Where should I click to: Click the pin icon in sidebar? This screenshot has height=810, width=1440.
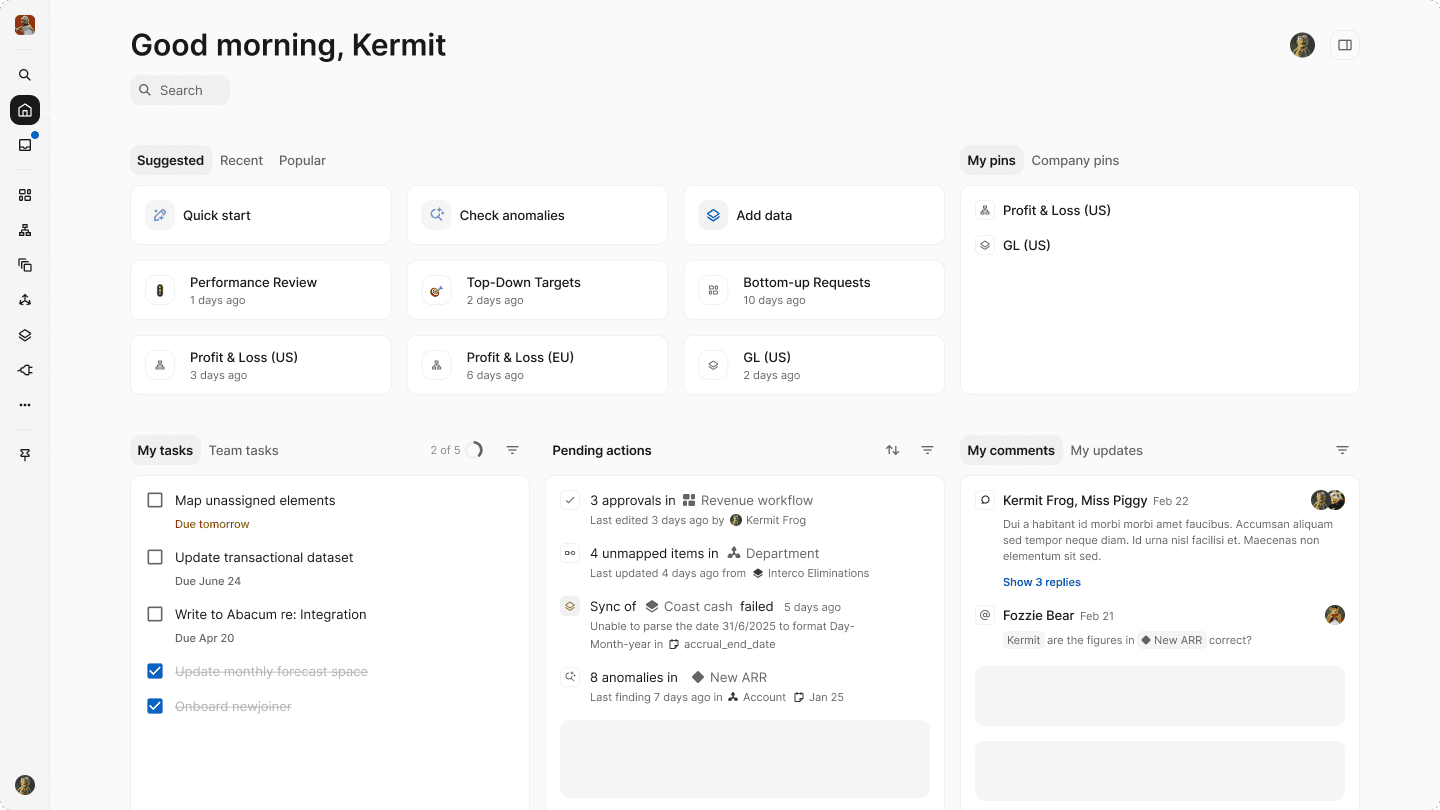[x=25, y=455]
